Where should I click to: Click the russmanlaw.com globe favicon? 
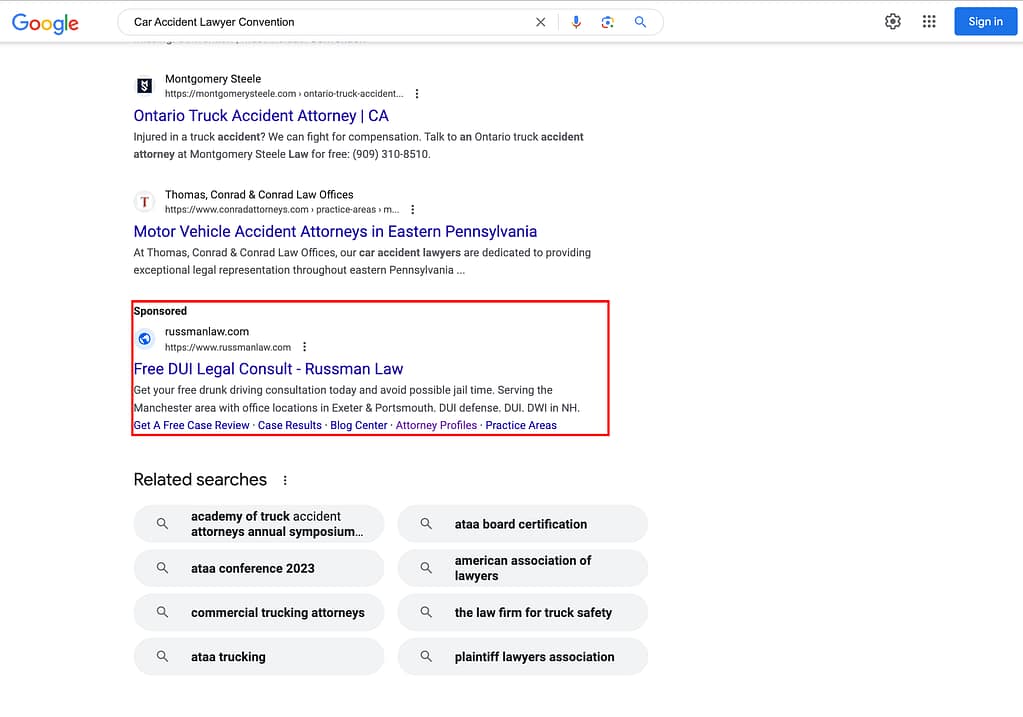144,339
